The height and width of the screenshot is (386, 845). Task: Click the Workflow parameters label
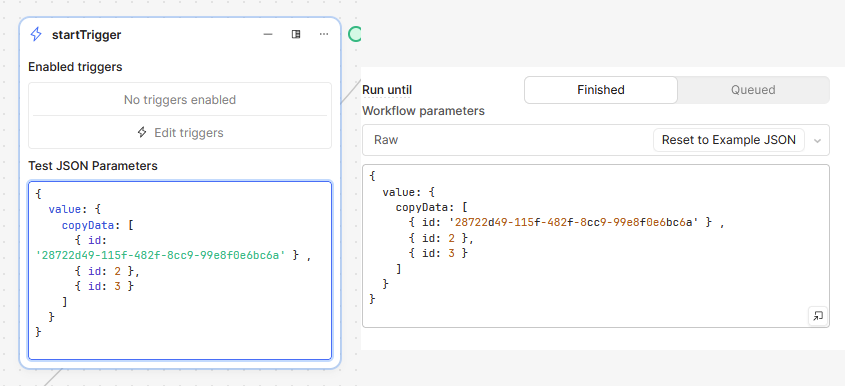tap(424, 111)
